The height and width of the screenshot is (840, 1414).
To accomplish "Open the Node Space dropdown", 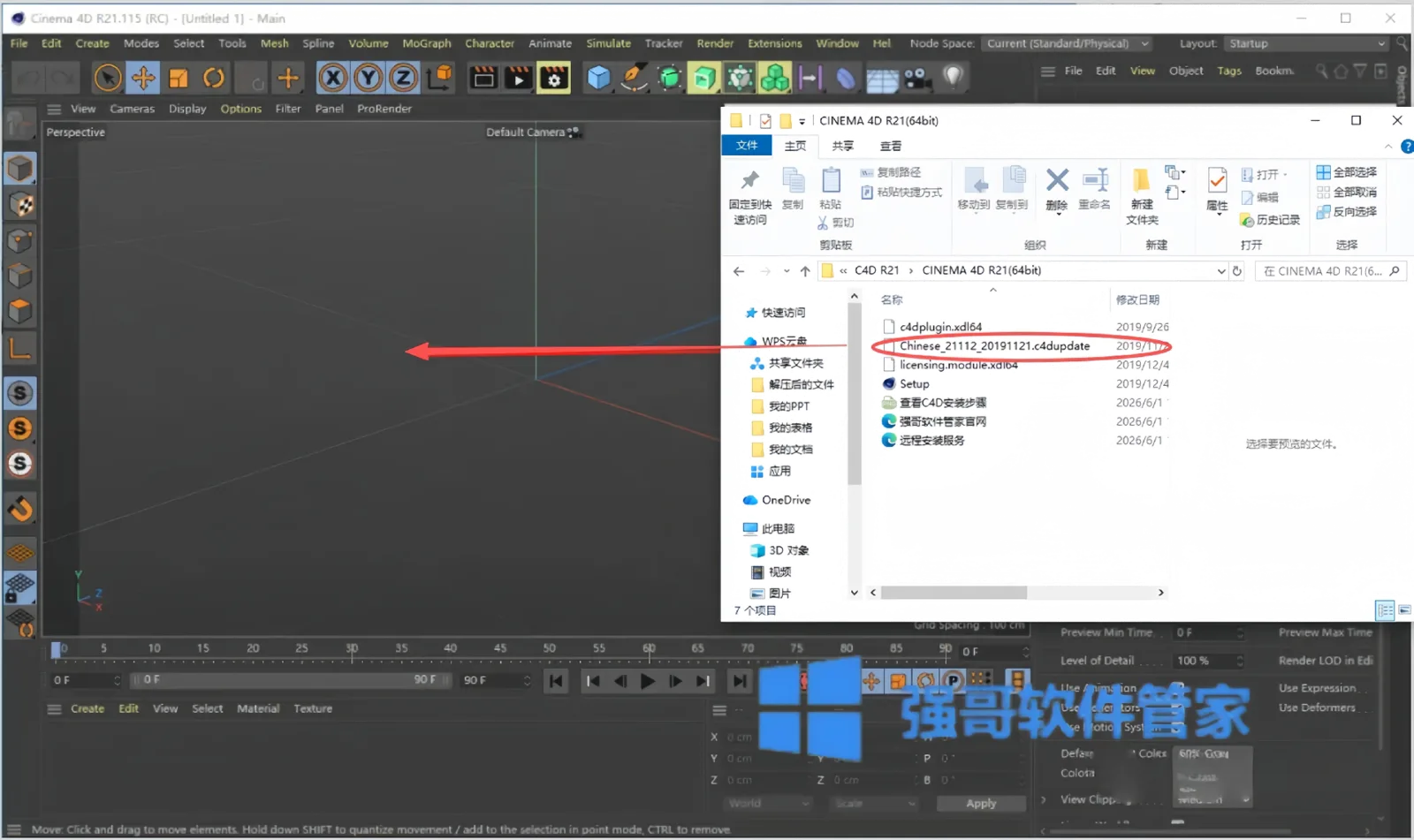I will (1068, 43).
